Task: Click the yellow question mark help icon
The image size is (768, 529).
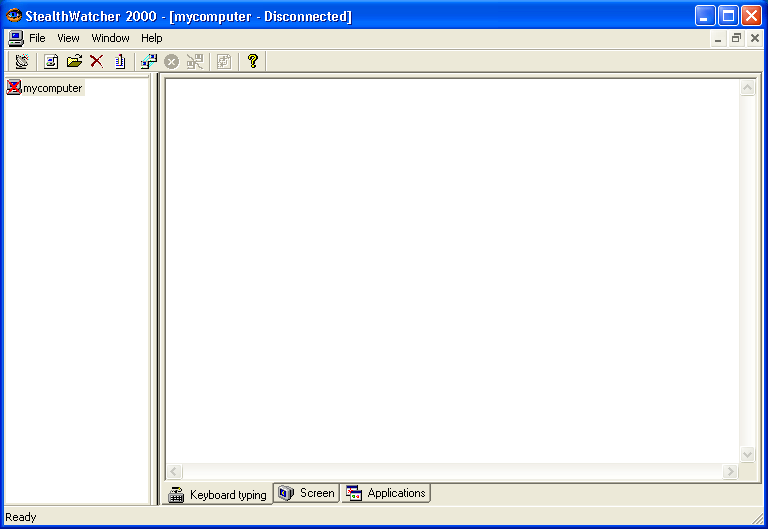Action: pyautogui.click(x=253, y=62)
